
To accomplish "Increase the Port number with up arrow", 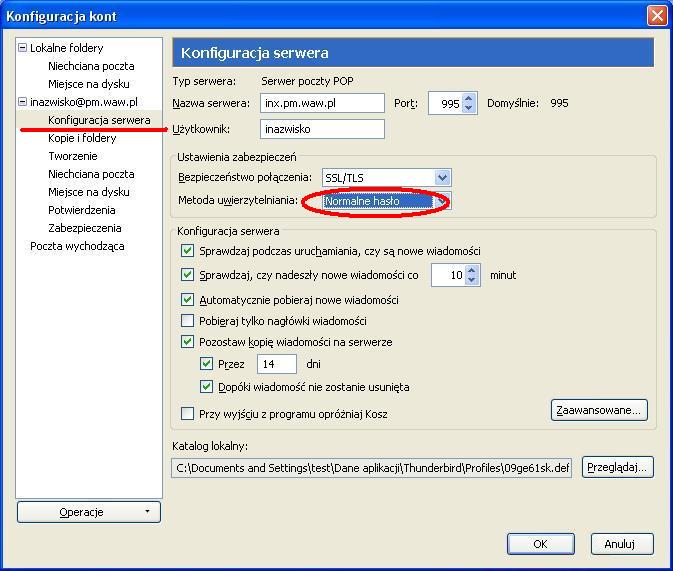I will (x=470, y=98).
